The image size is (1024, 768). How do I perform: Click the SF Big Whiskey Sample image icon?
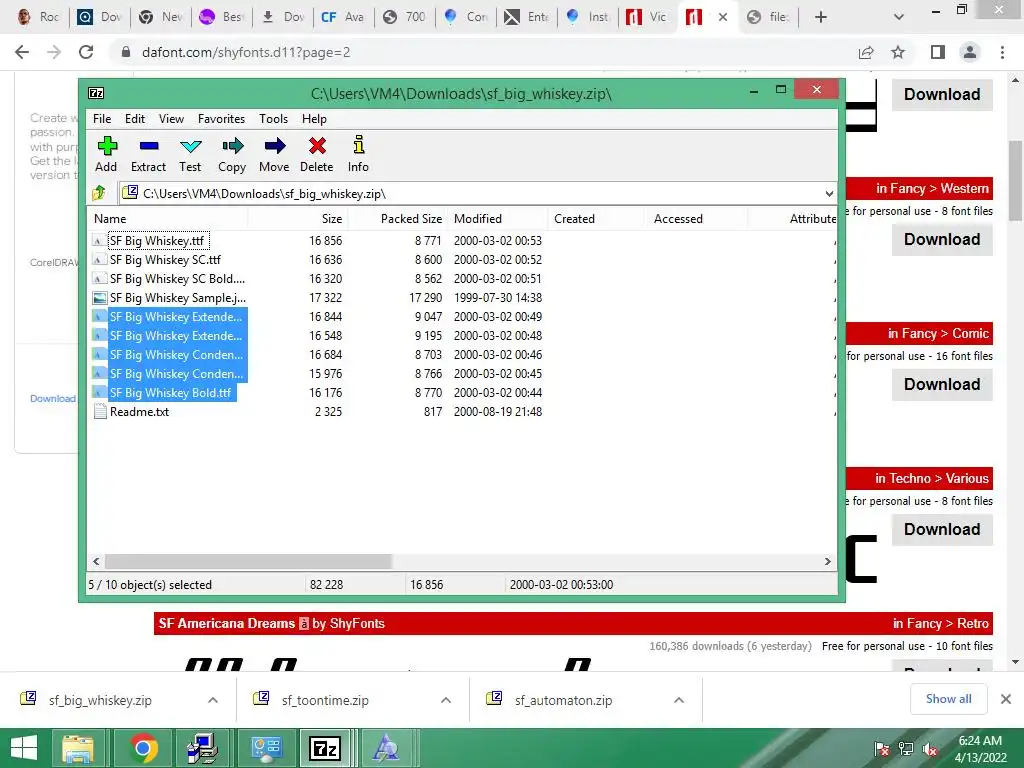[100, 298]
